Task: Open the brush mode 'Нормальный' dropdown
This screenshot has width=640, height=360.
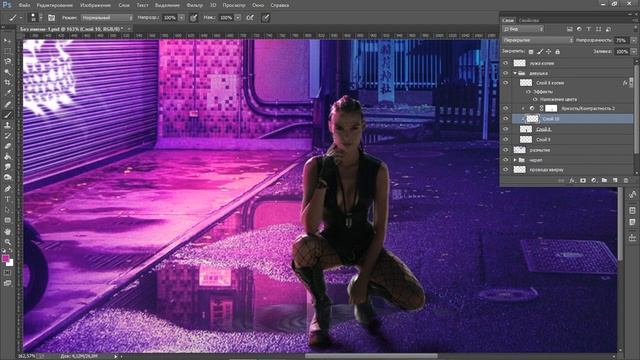Action: click(x=107, y=18)
